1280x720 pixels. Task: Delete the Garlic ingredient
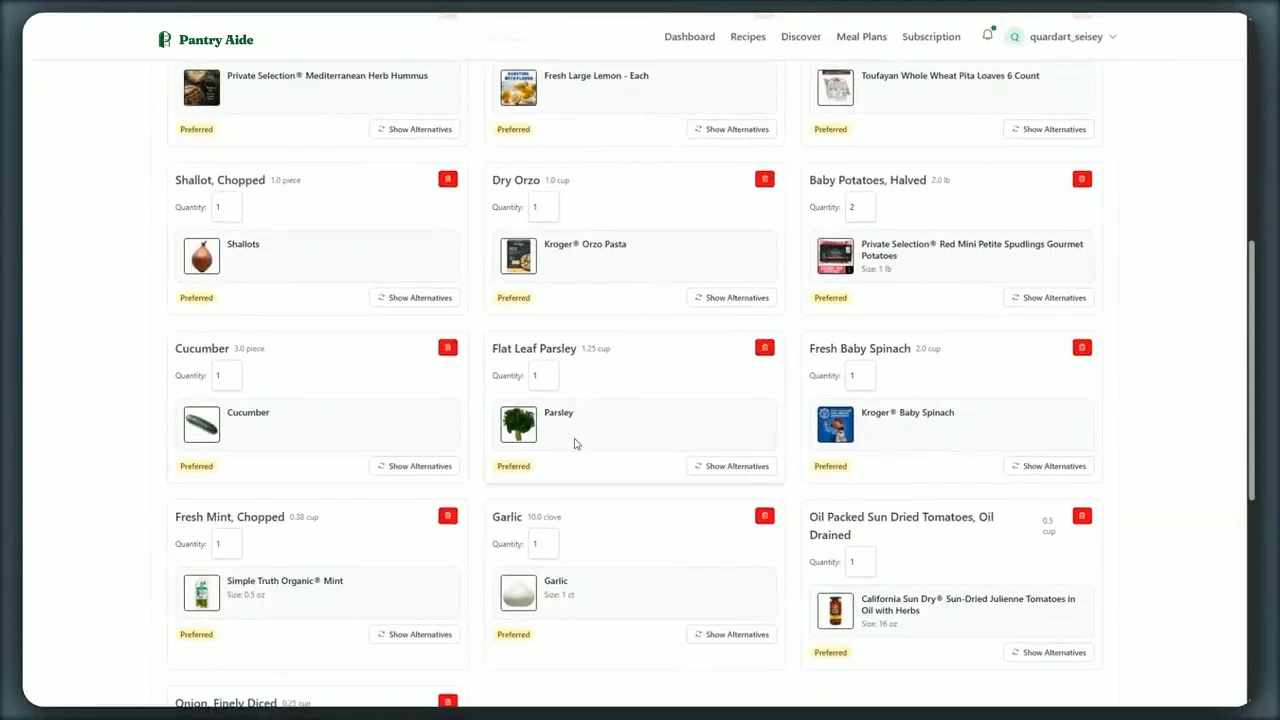tap(765, 515)
